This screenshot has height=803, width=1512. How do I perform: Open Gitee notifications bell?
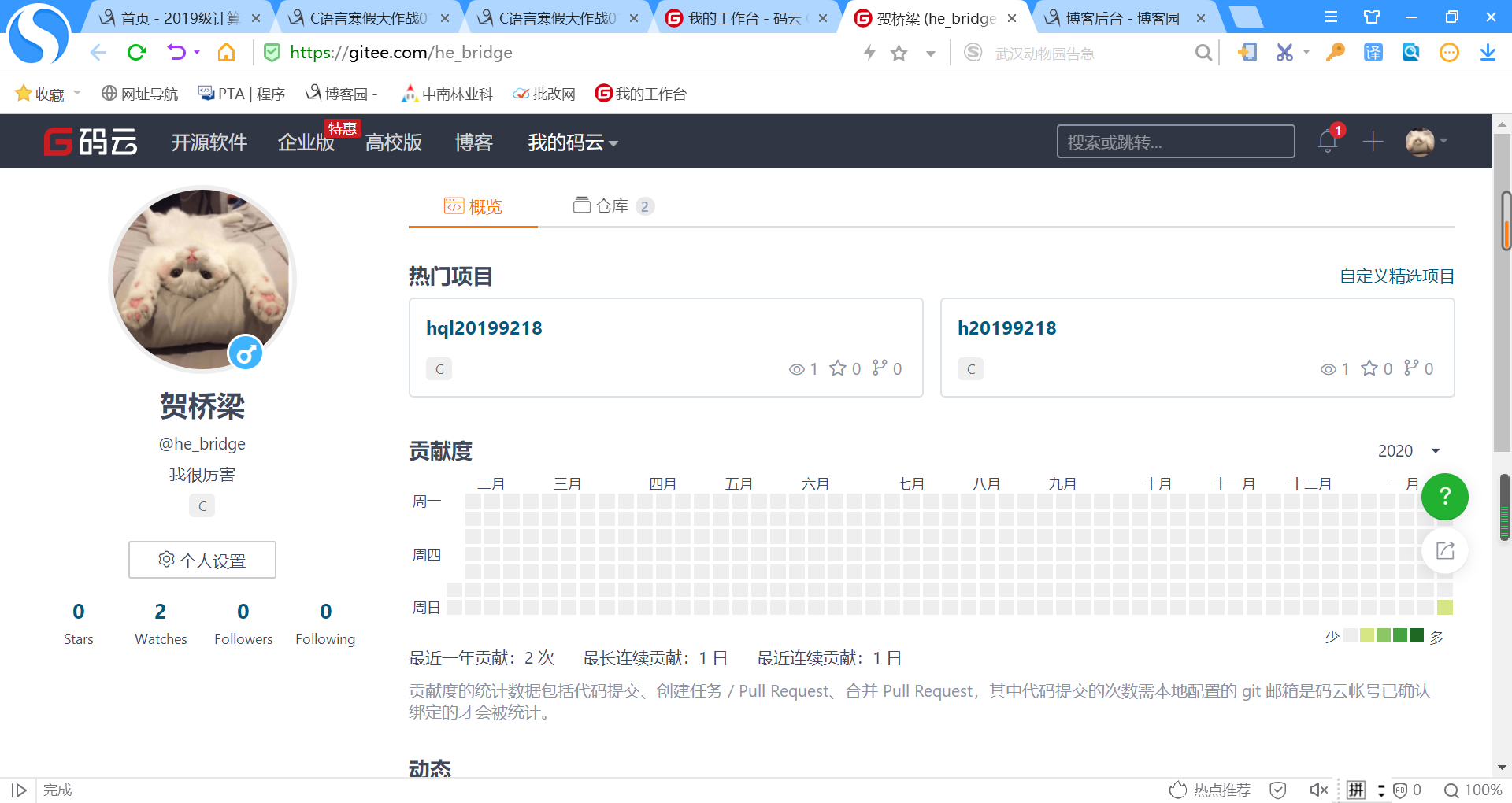(x=1328, y=141)
